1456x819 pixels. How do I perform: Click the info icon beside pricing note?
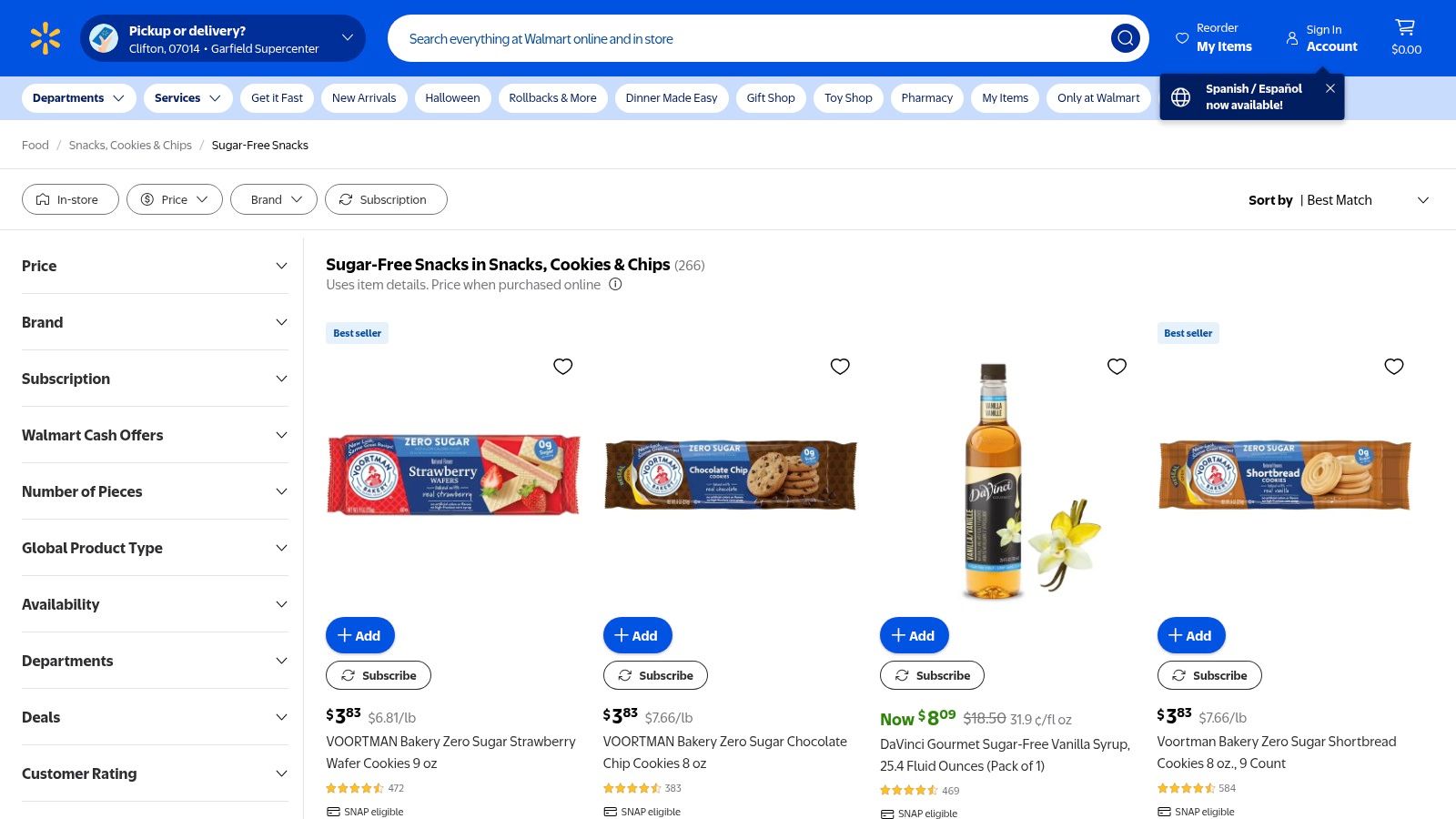pyautogui.click(x=615, y=285)
